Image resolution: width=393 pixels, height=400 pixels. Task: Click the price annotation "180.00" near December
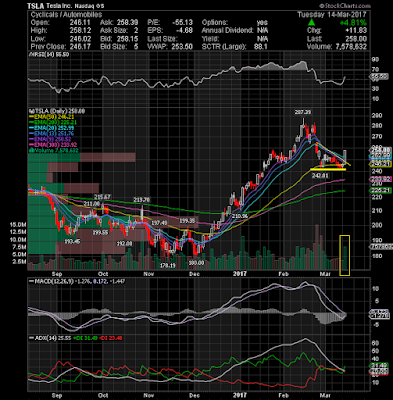click(196, 263)
